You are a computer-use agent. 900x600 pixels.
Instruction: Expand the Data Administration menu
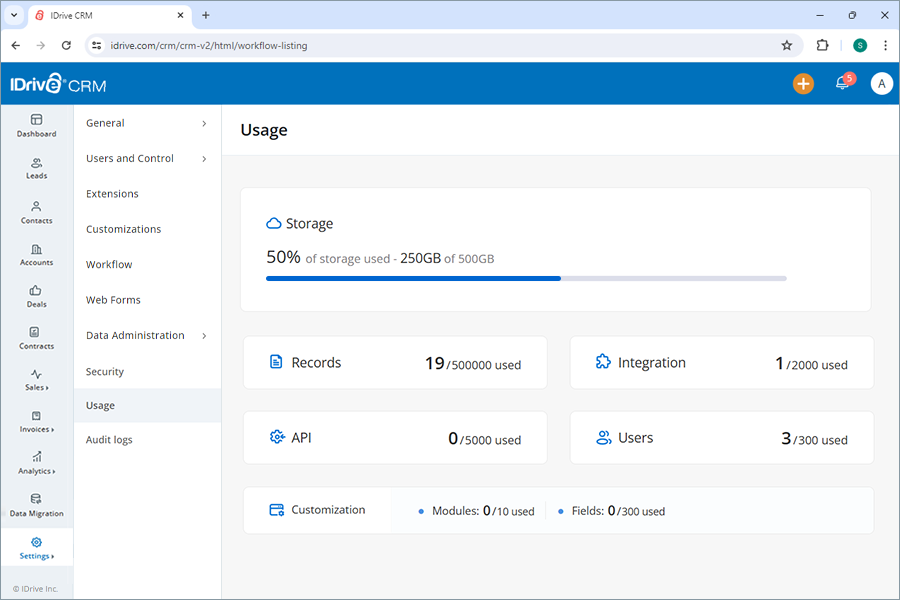click(135, 335)
